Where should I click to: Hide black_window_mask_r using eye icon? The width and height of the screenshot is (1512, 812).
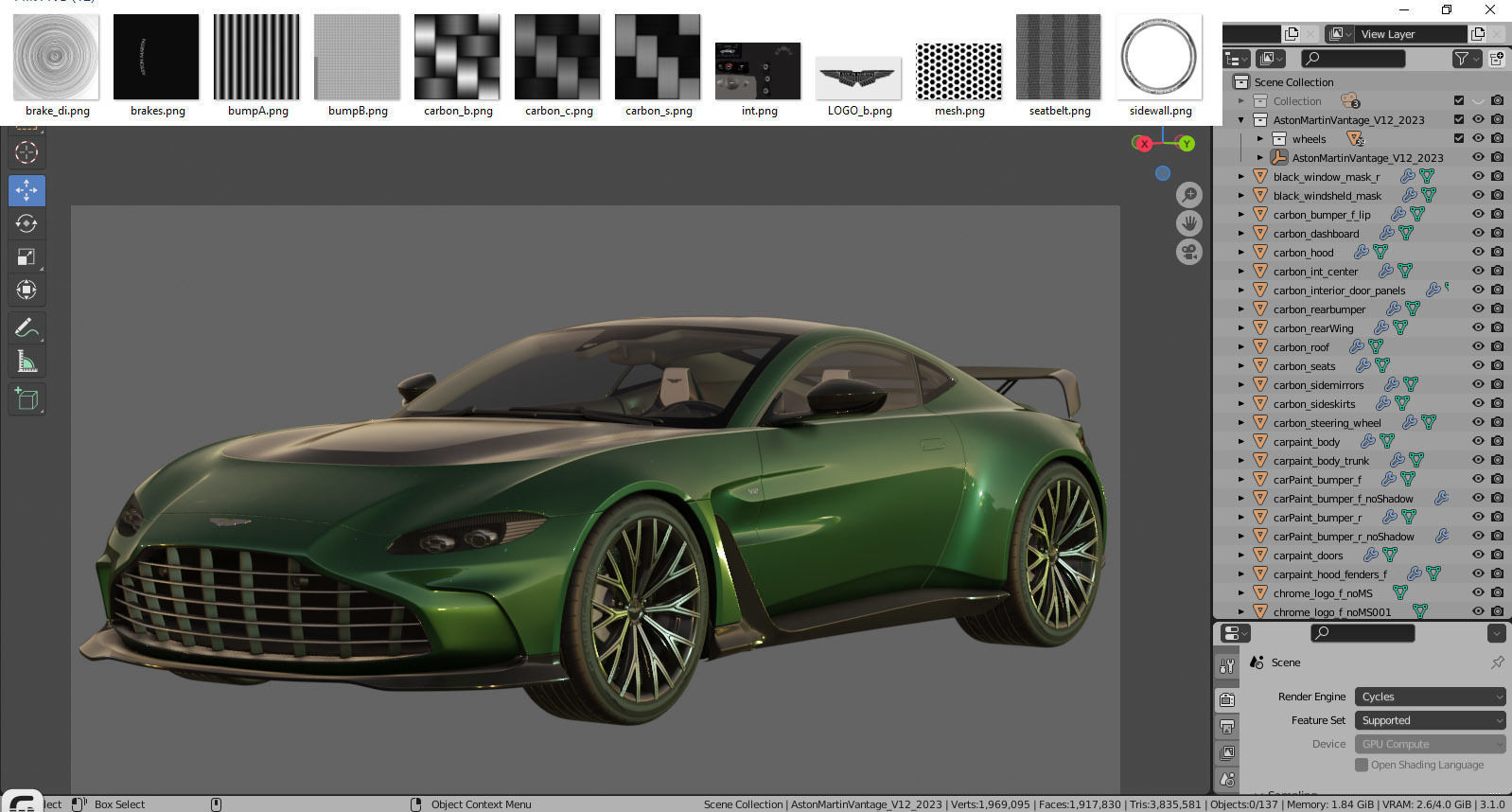tap(1478, 177)
